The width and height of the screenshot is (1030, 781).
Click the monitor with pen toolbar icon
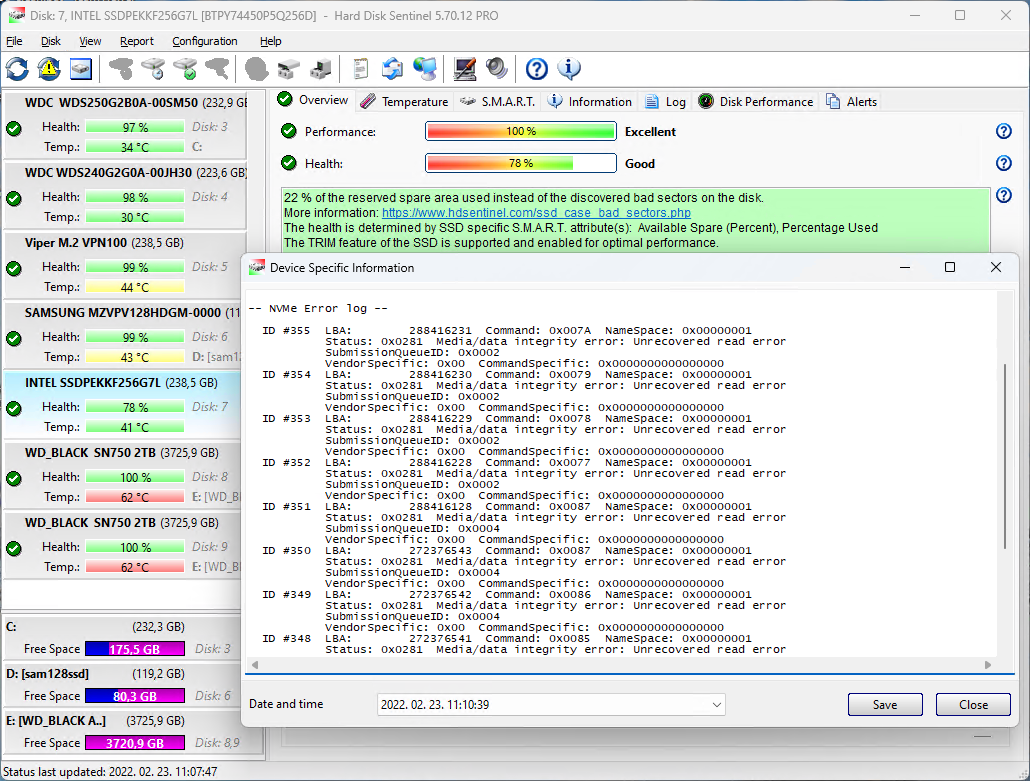(464, 69)
